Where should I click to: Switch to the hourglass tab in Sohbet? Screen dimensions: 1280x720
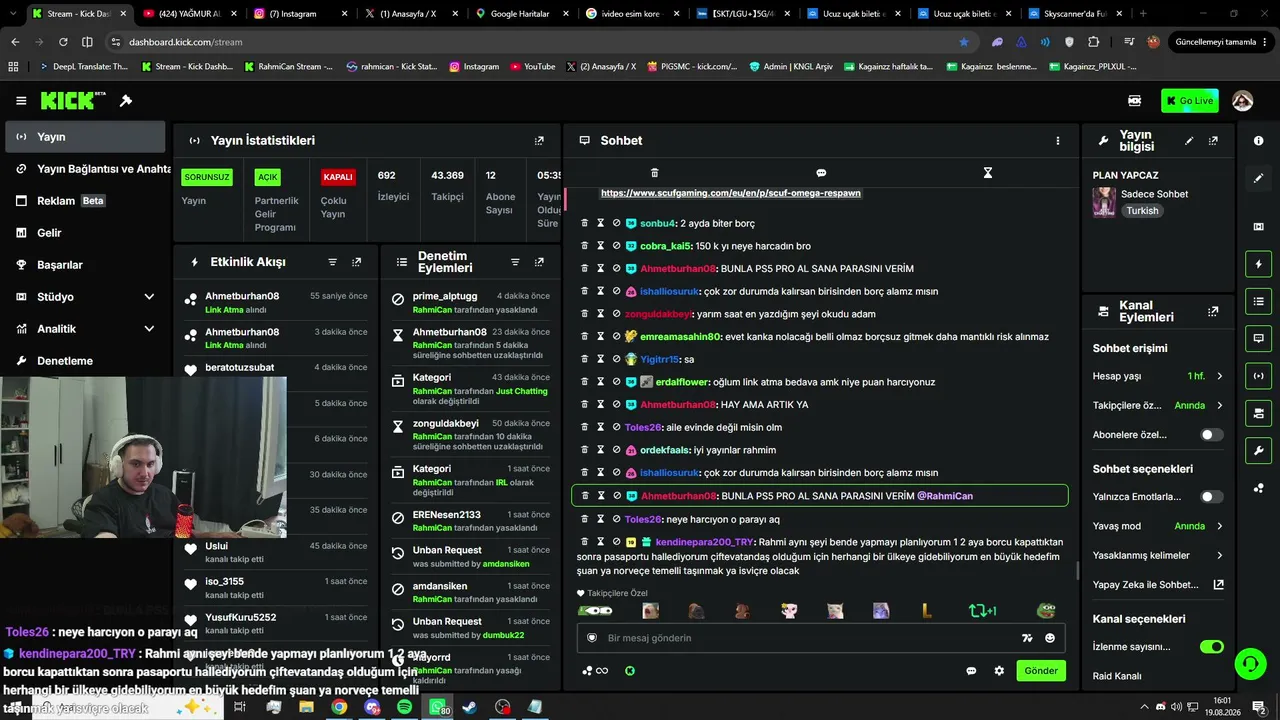coord(987,173)
